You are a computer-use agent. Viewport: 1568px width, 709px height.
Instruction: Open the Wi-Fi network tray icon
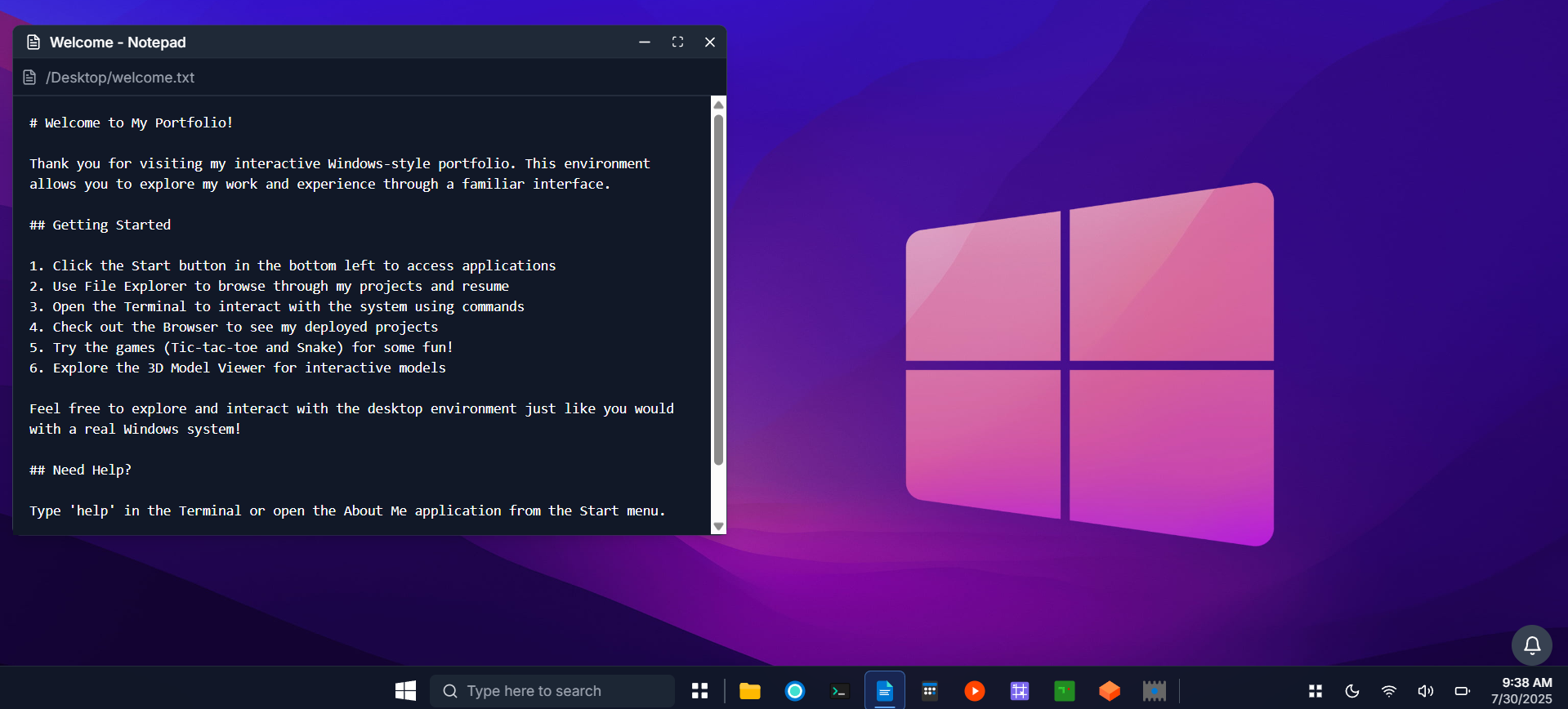point(1389,691)
